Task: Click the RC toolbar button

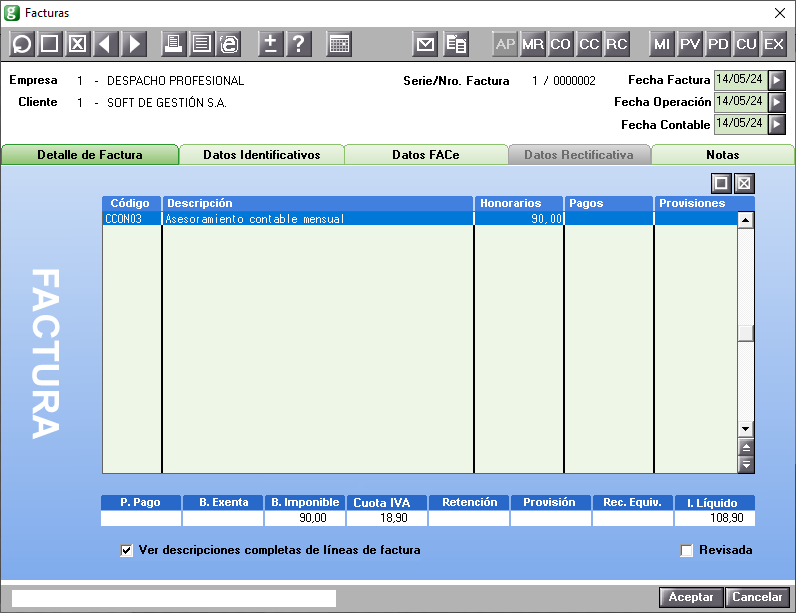Action: click(x=617, y=44)
